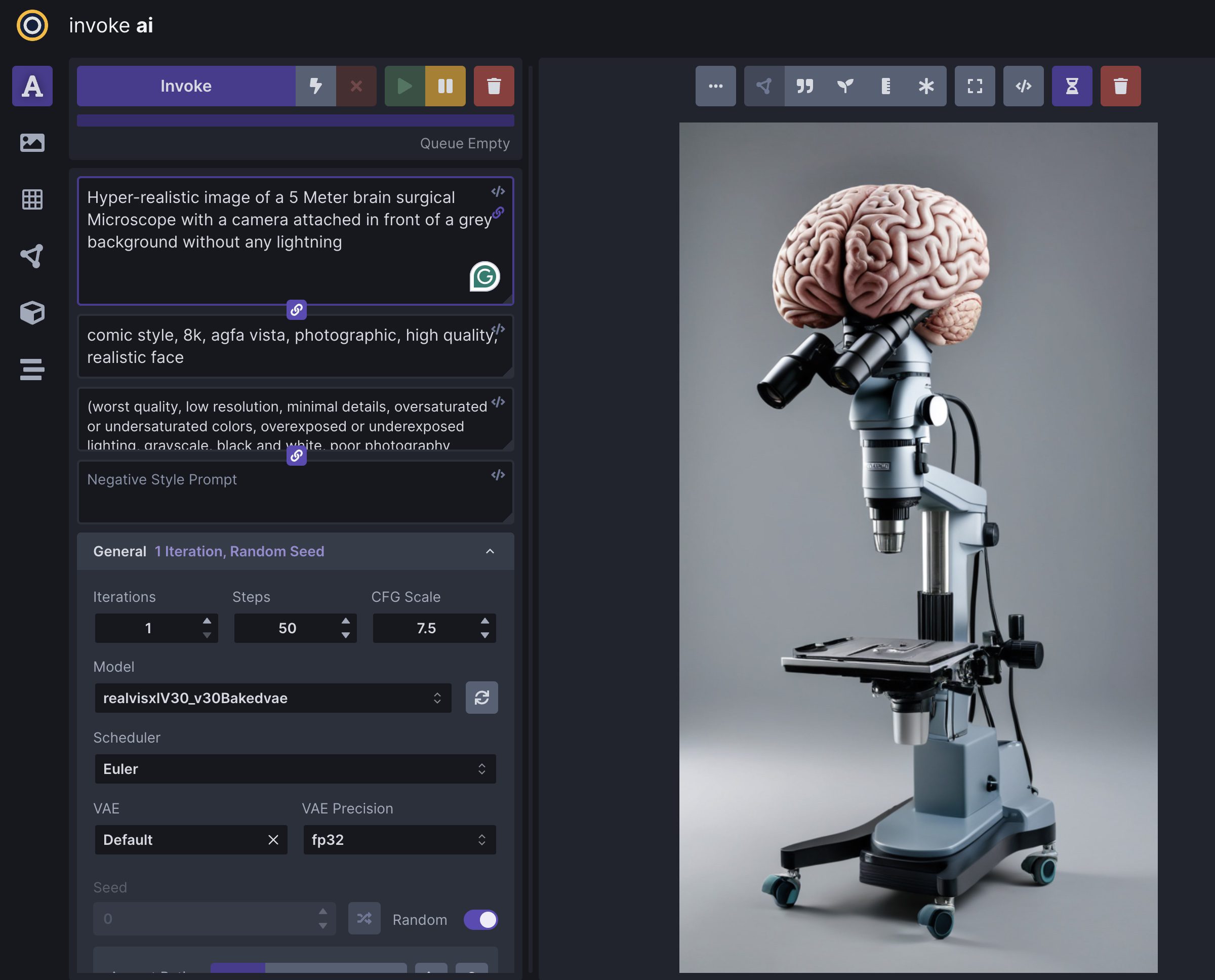The width and height of the screenshot is (1215, 980).
Task: Use seed sprout icon
Action: click(845, 86)
